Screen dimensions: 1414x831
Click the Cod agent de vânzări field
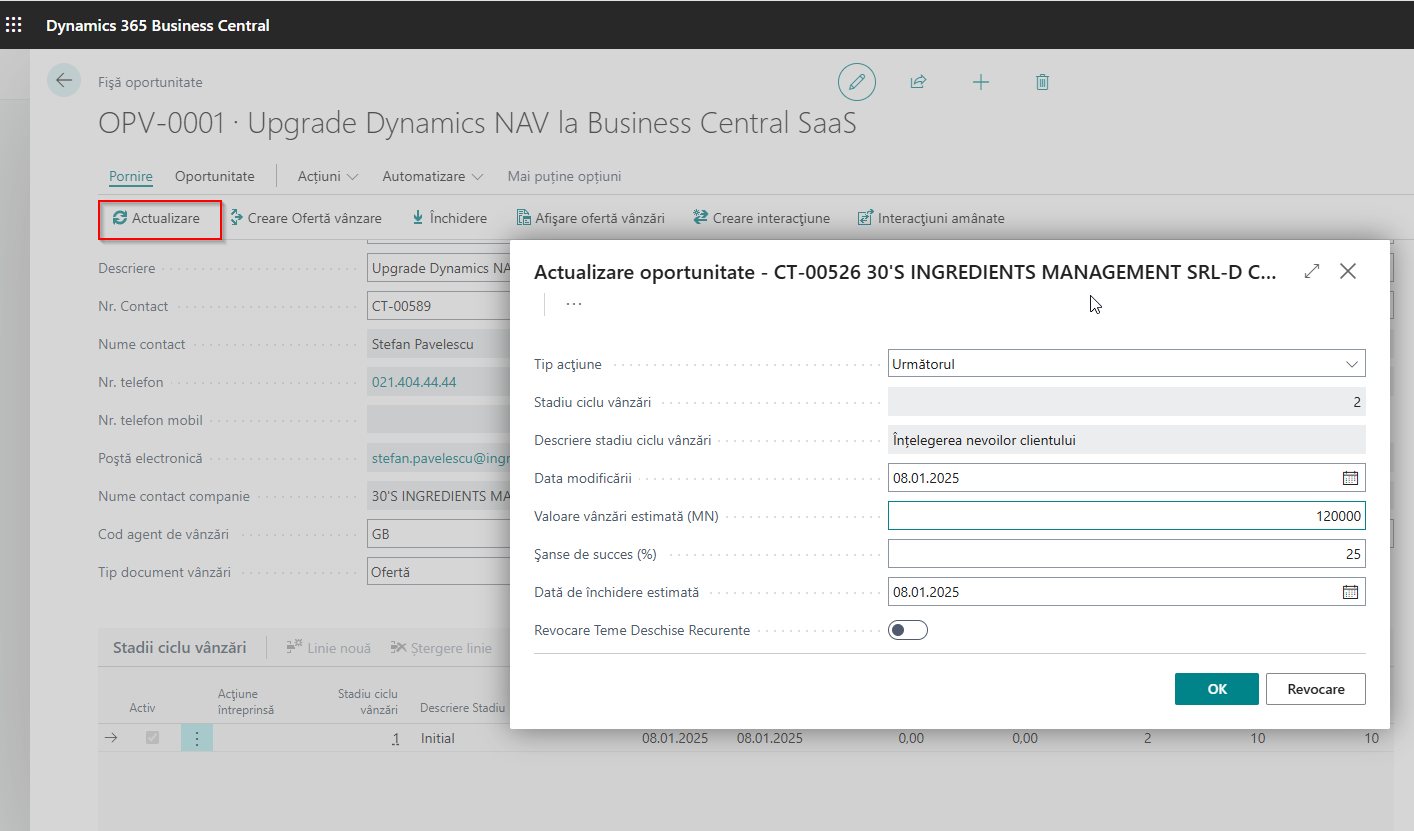[438, 534]
